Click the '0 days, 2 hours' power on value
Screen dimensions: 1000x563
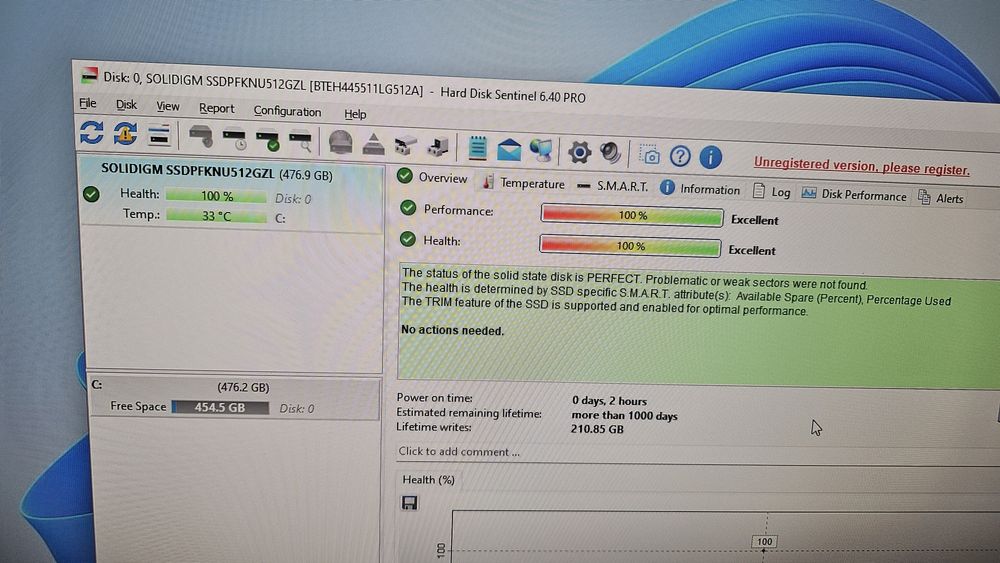click(x=609, y=401)
